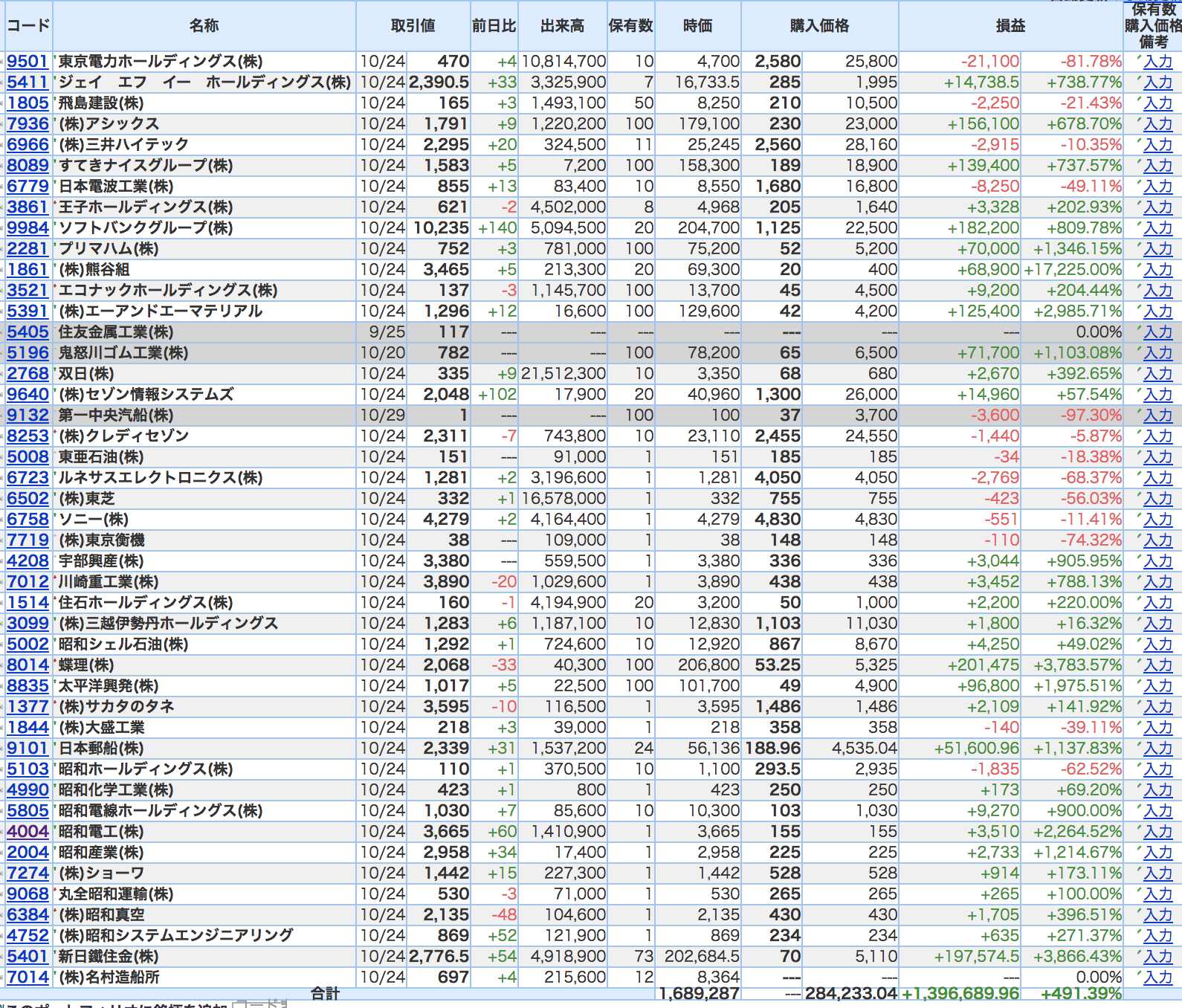Viewport: 1182px width, 1008px height.
Task: Select the 10,235 price for ソフトバンクグループ
Action: click(442, 228)
